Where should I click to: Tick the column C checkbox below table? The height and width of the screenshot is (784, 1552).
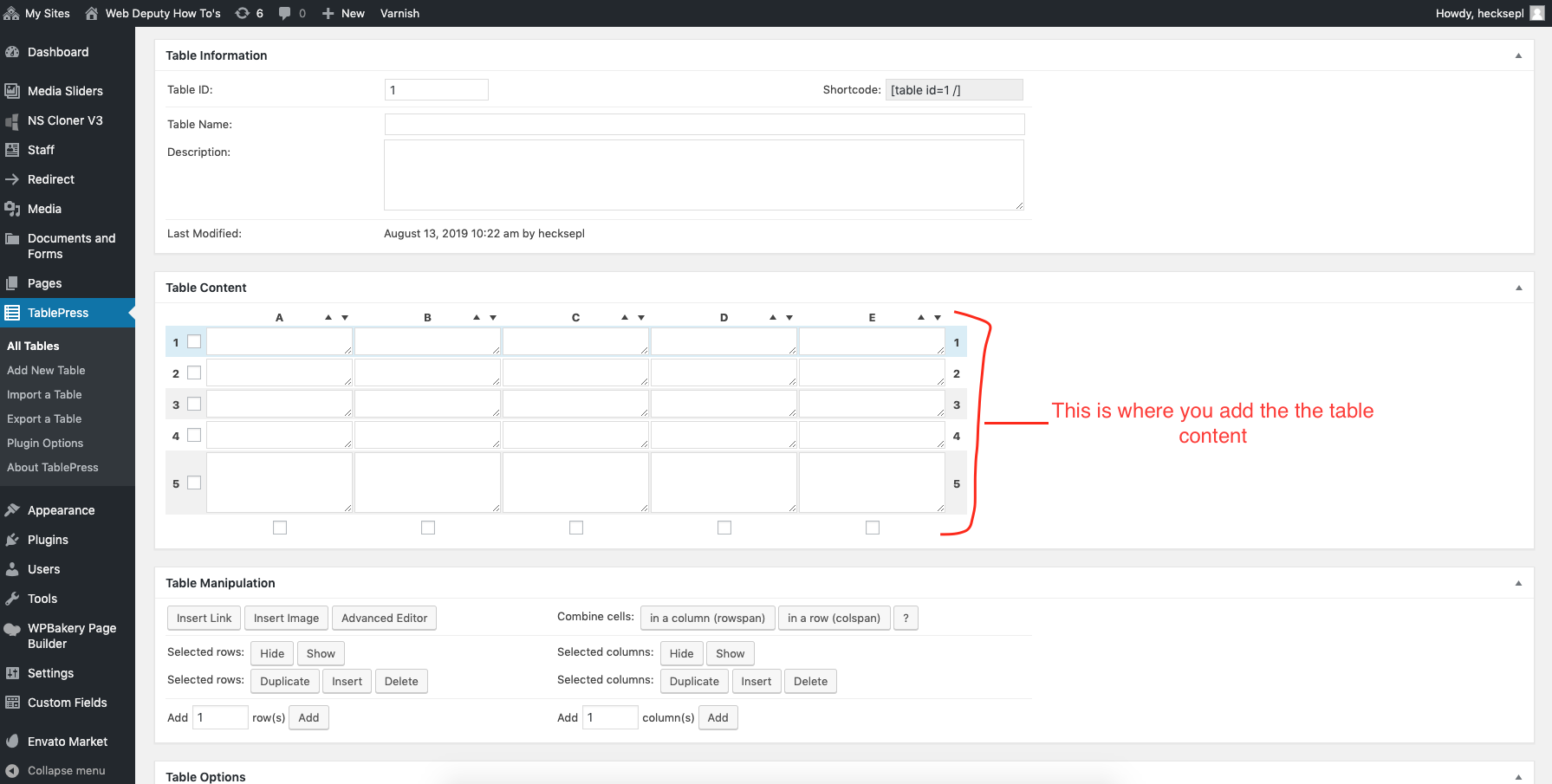(576, 528)
